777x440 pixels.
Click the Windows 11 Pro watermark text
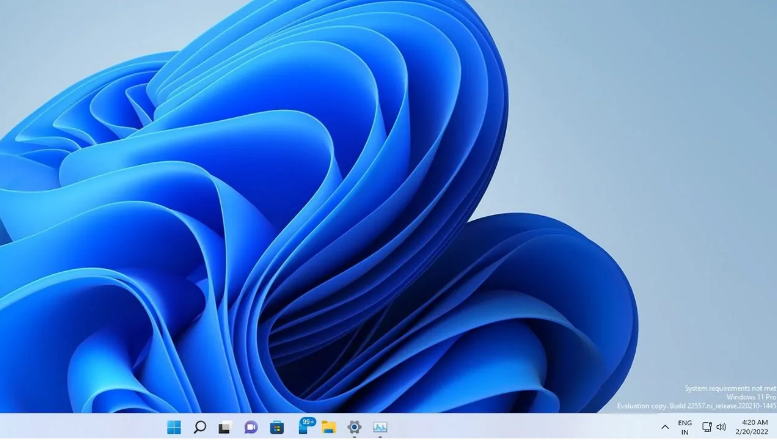pos(751,397)
